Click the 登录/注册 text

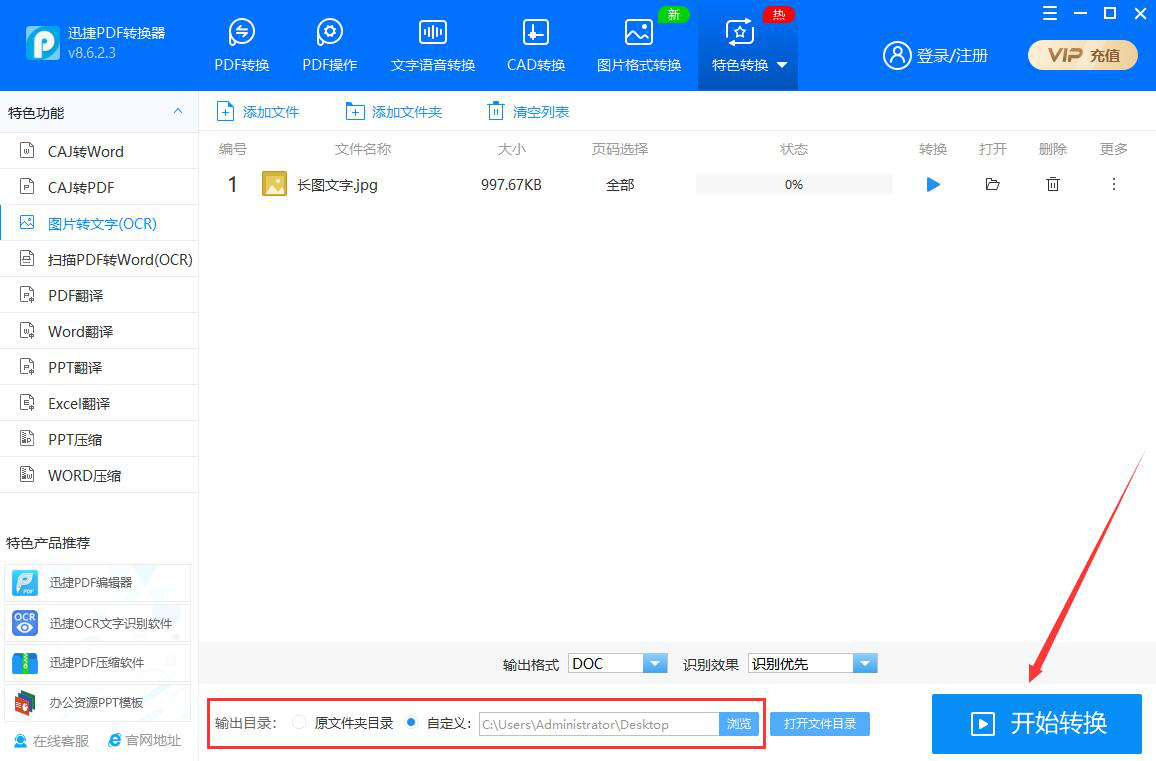952,56
